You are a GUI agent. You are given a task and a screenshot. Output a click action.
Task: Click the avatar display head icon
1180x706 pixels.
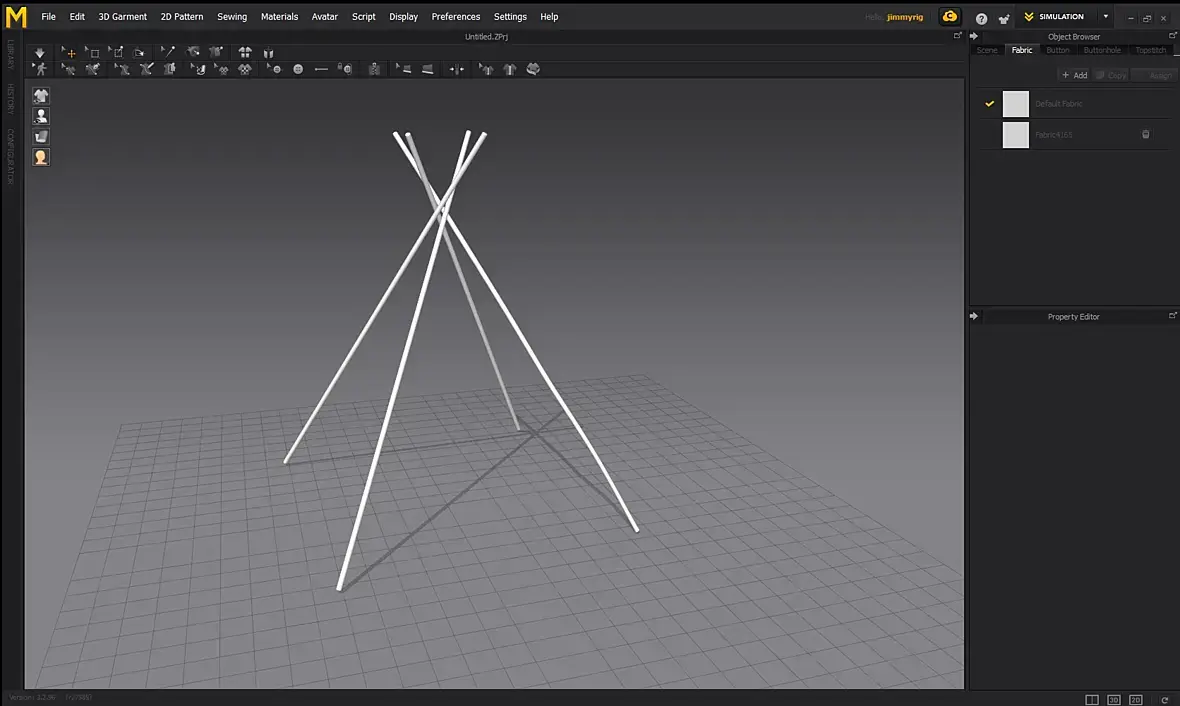[x=41, y=157]
